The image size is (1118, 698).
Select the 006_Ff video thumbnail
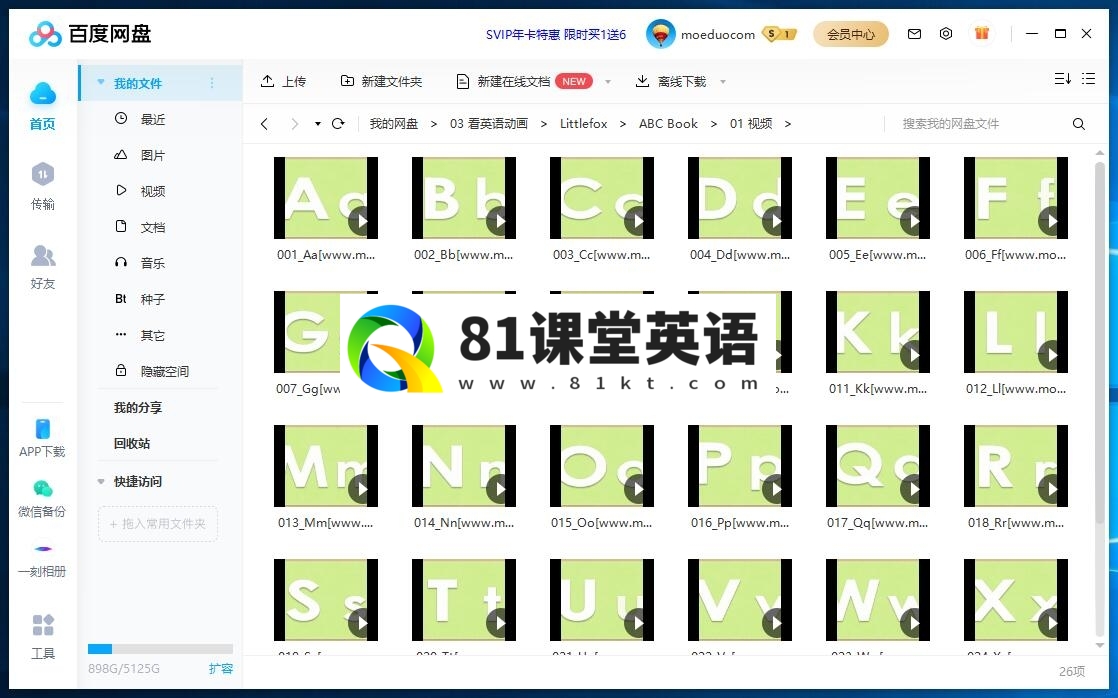pos(1015,198)
